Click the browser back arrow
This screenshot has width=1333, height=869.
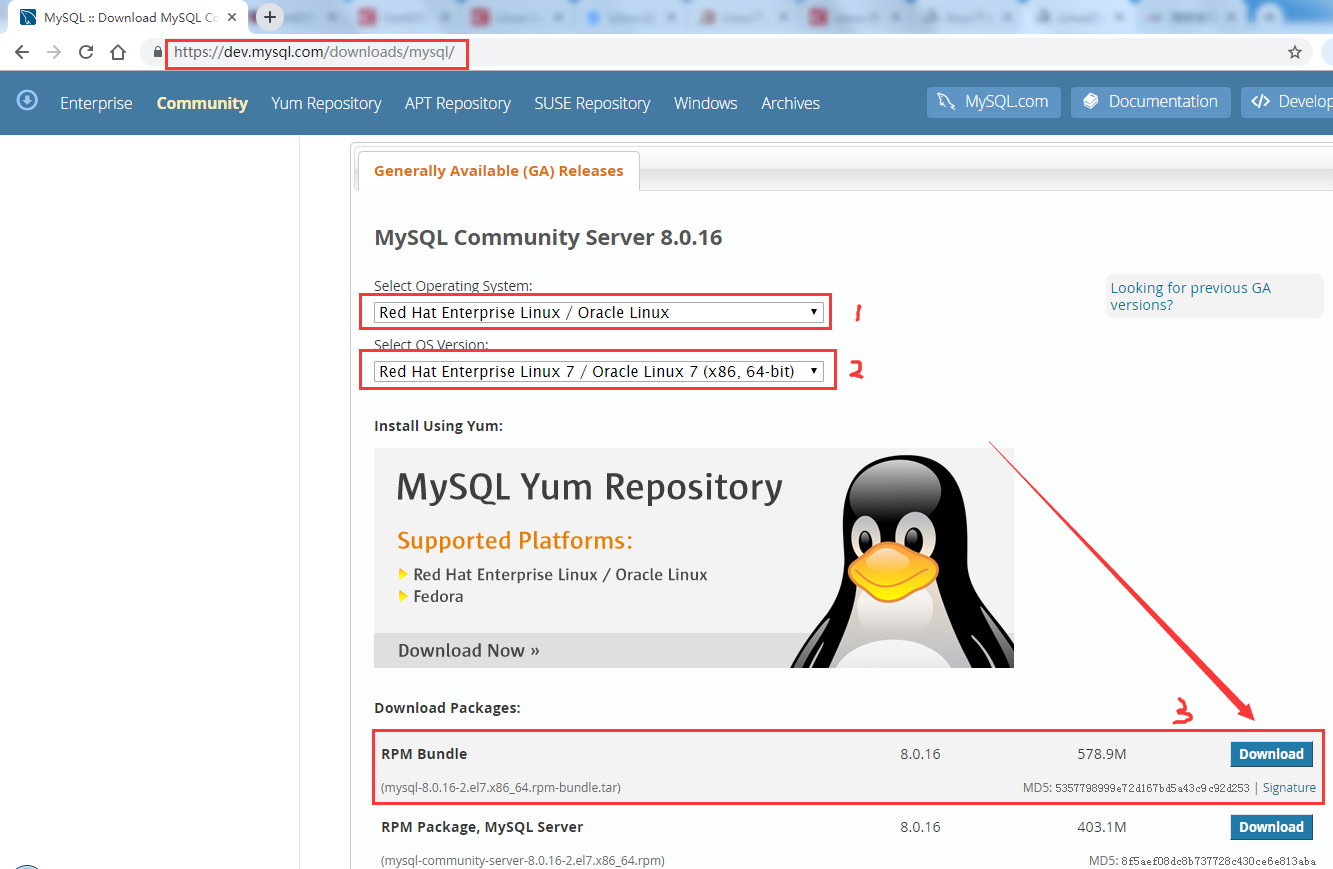(22, 52)
